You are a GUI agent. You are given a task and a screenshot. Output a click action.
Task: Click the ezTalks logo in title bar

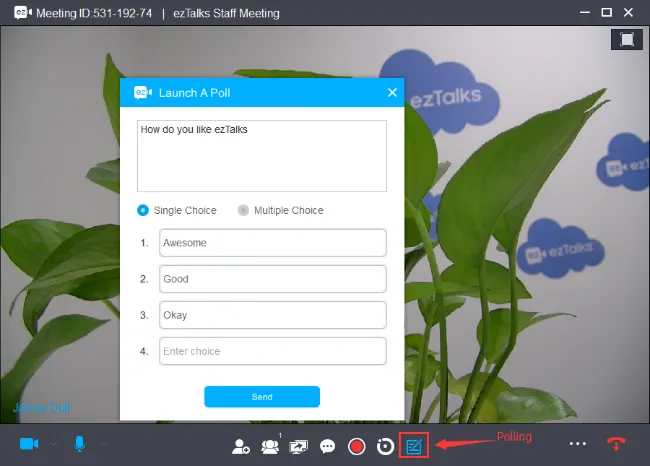pyautogui.click(x=23, y=12)
